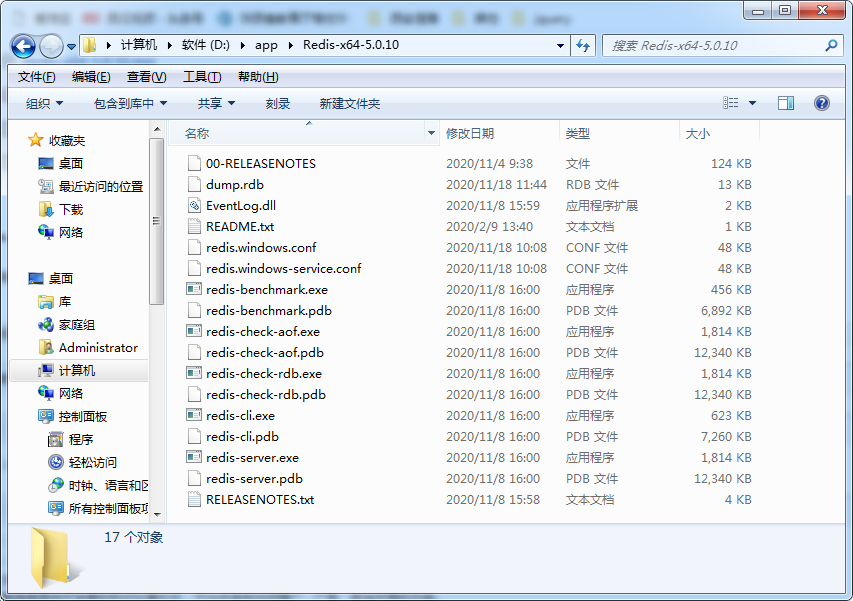
Task: Click the search magnifier icon
Action: point(831,46)
